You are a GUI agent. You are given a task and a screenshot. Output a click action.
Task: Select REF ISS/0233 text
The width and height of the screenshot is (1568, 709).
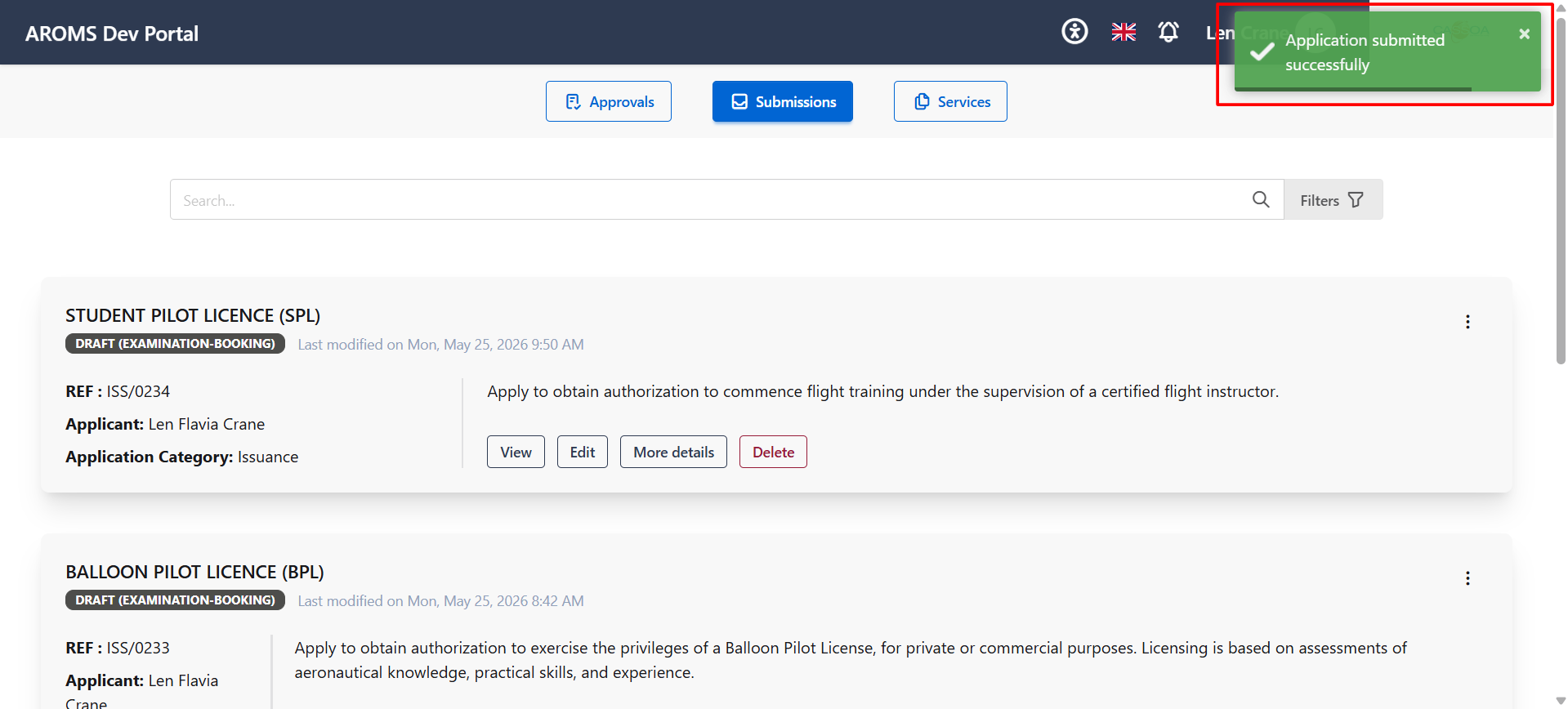pos(118,648)
